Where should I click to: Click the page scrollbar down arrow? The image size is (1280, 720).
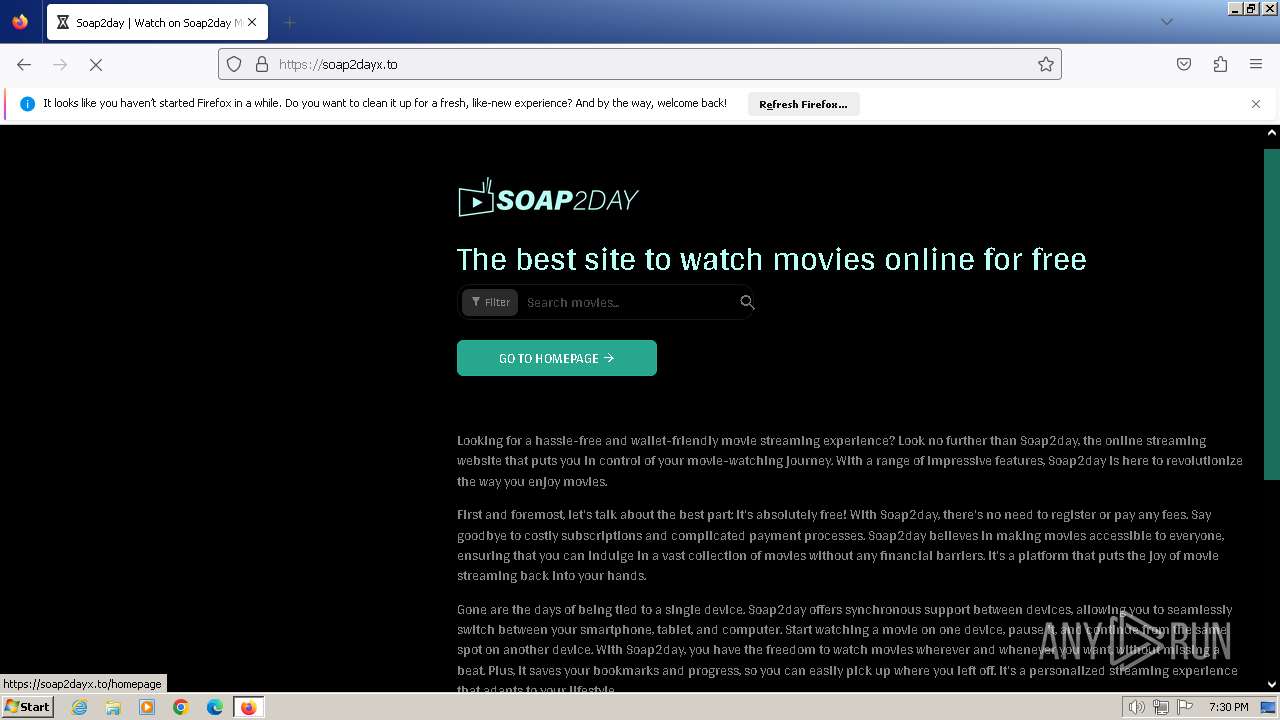(x=1272, y=684)
